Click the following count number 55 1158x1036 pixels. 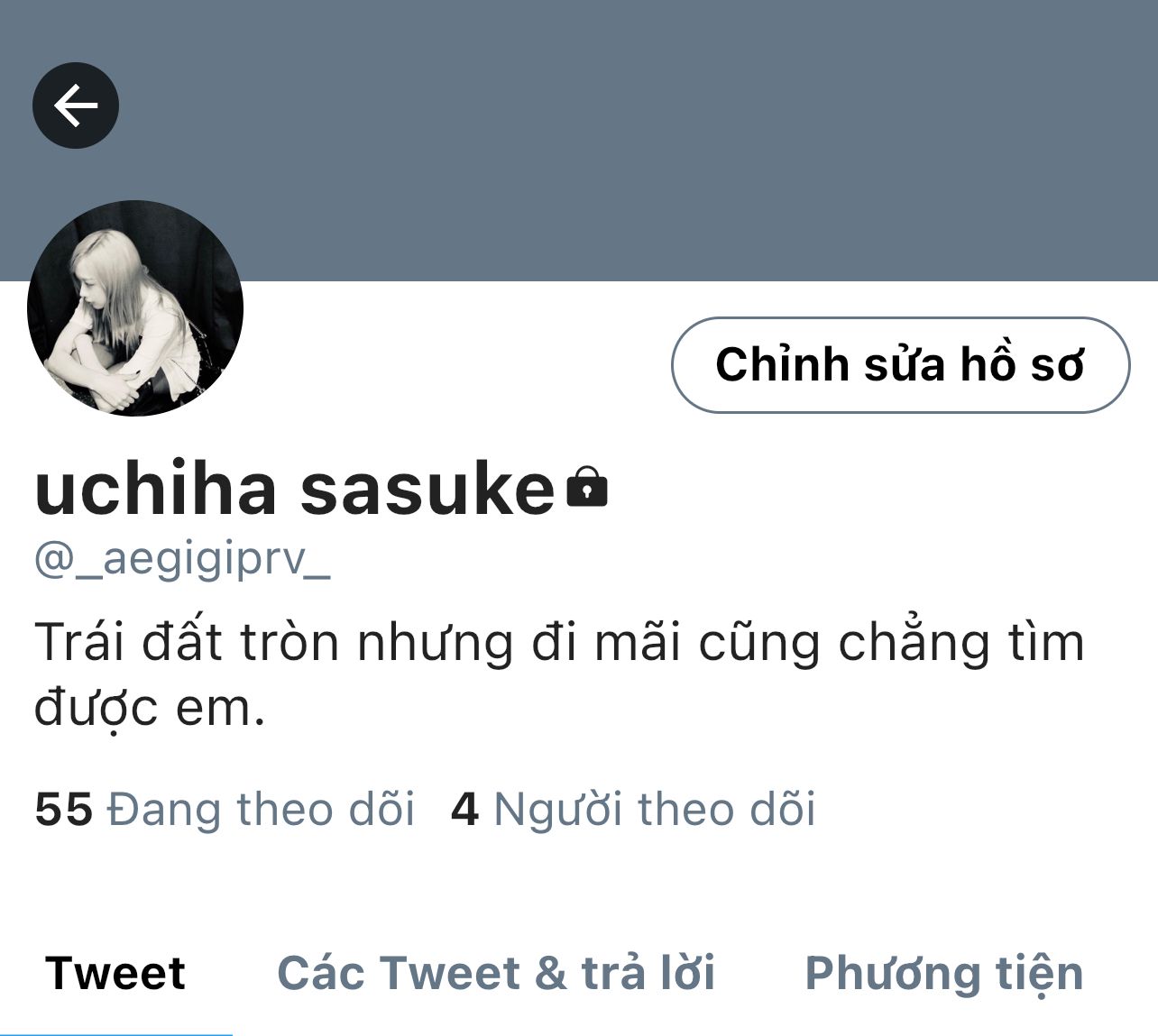(63, 809)
